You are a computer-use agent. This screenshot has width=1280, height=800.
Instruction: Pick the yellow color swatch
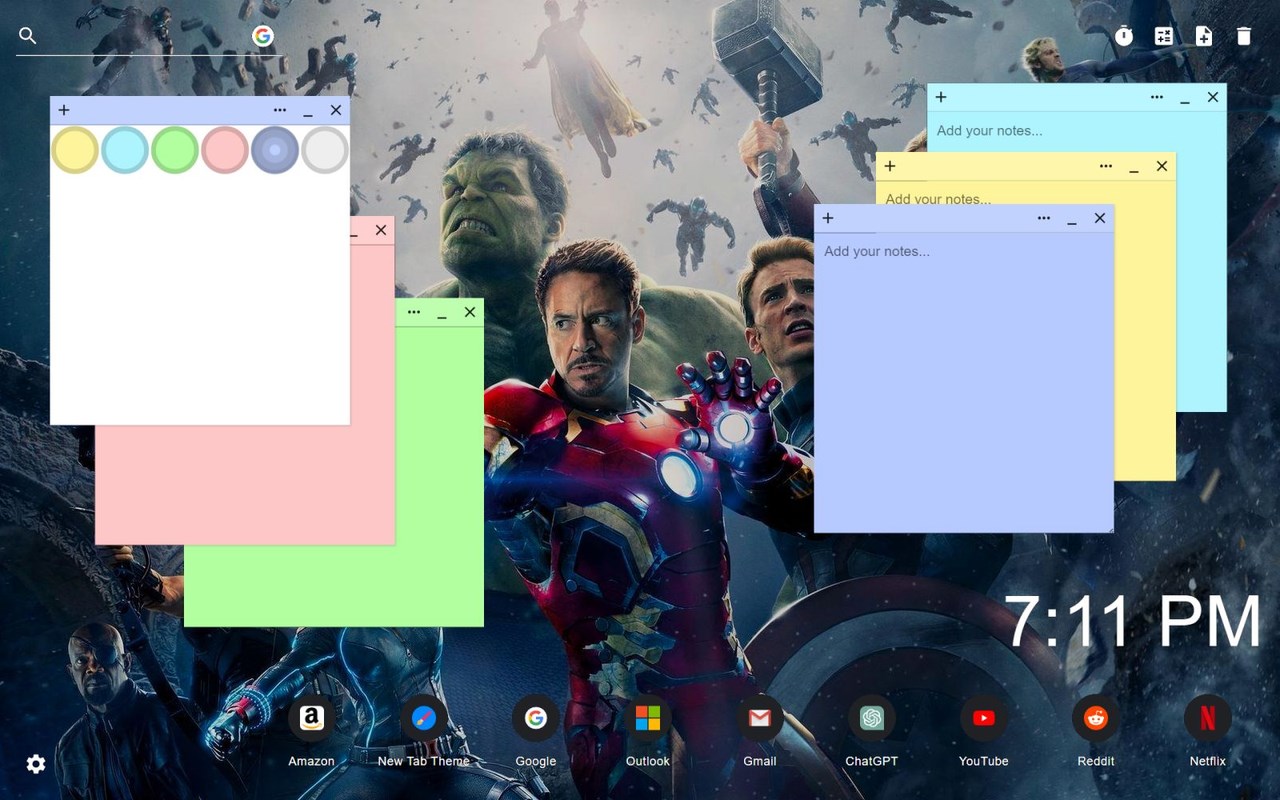(x=75, y=150)
